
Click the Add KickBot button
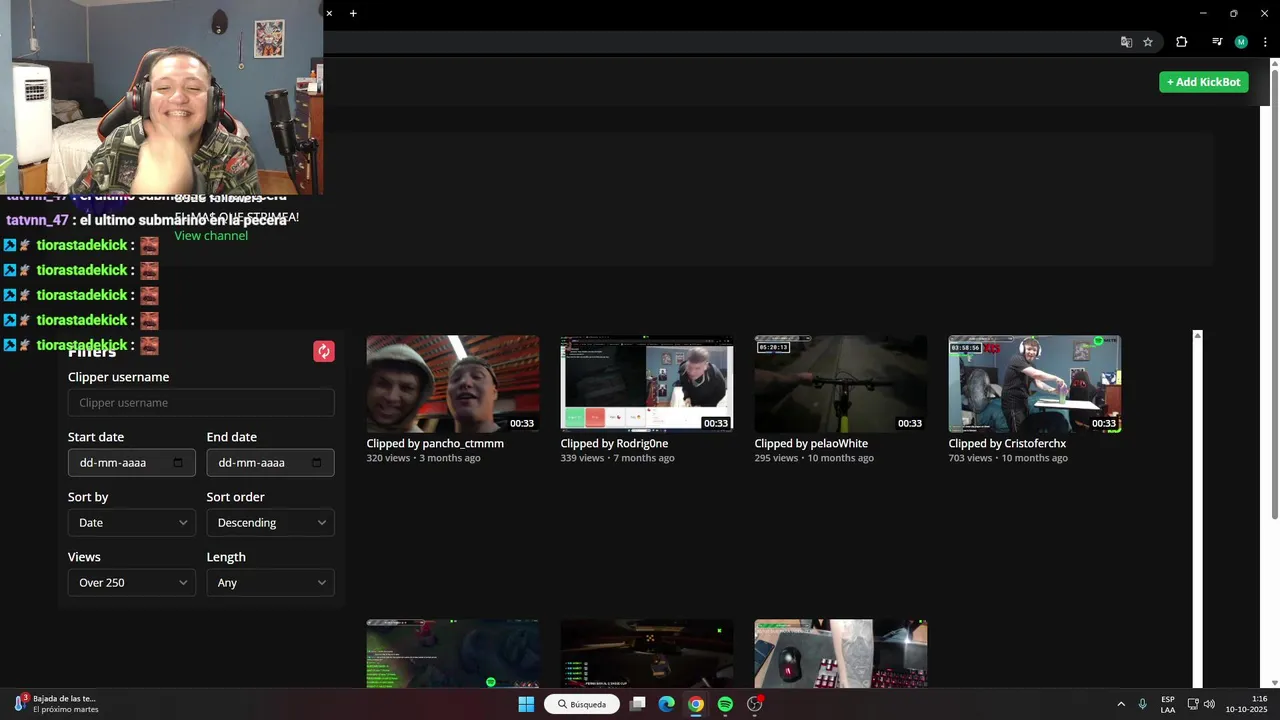tap(1203, 82)
